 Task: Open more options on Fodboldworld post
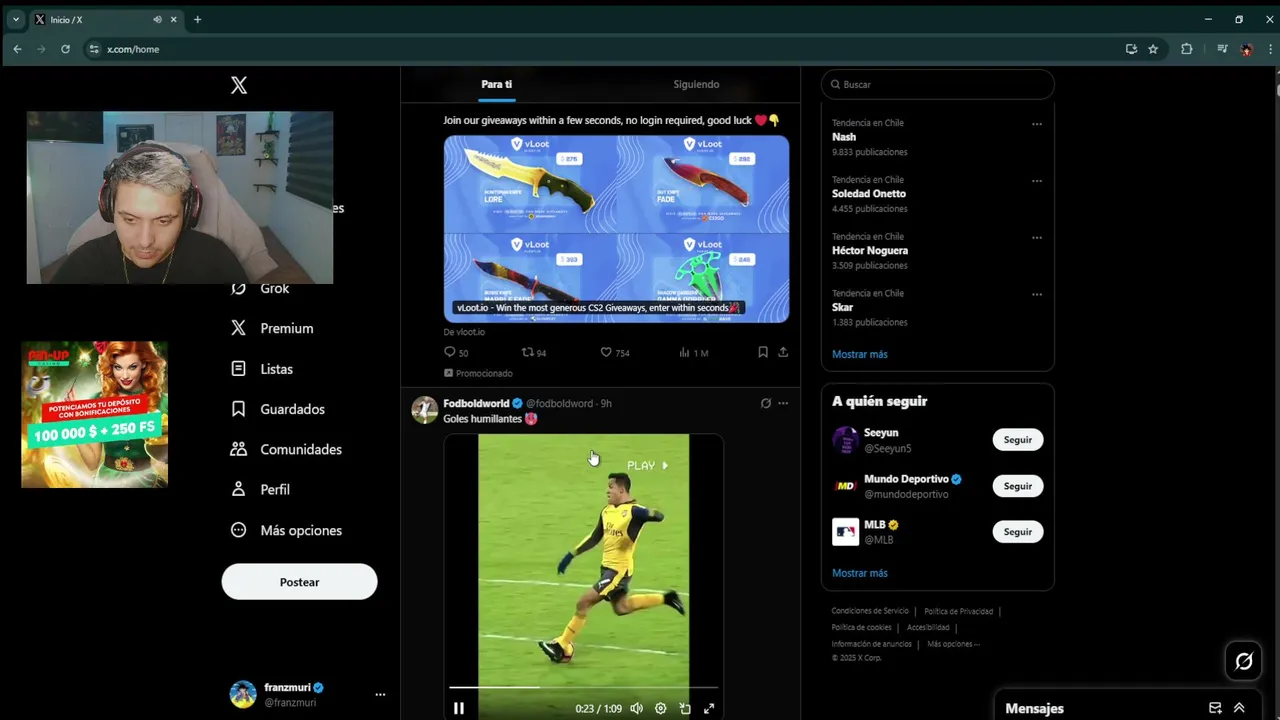tap(783, 403)
